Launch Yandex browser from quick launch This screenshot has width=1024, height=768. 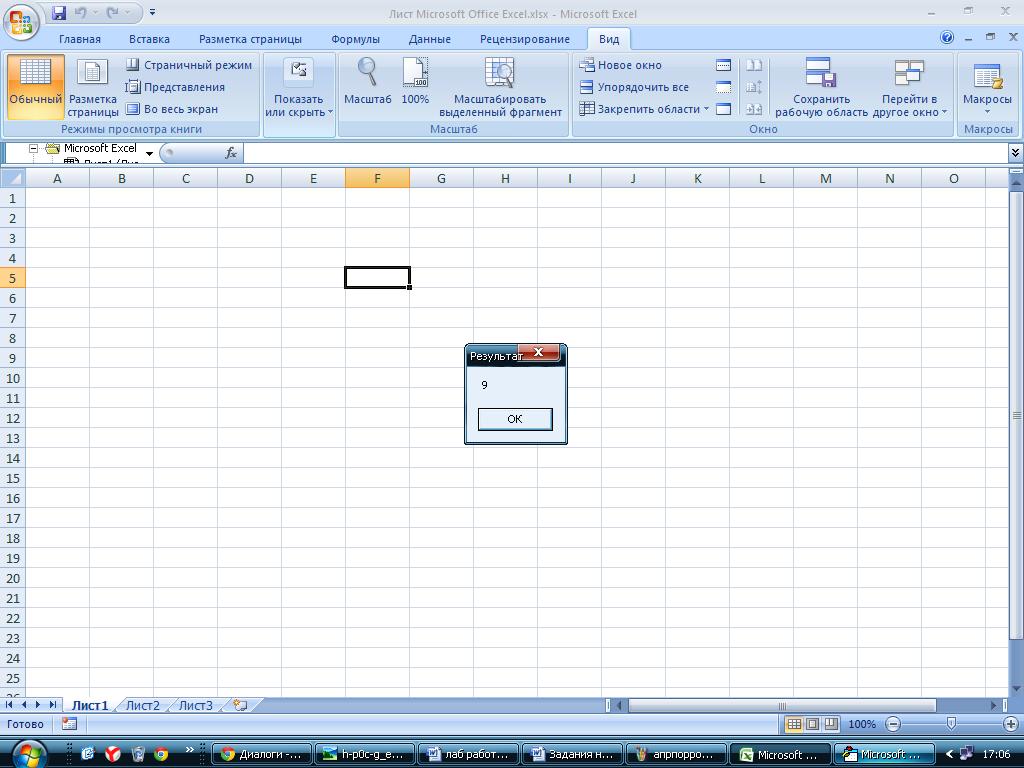(x=113, y=754)
